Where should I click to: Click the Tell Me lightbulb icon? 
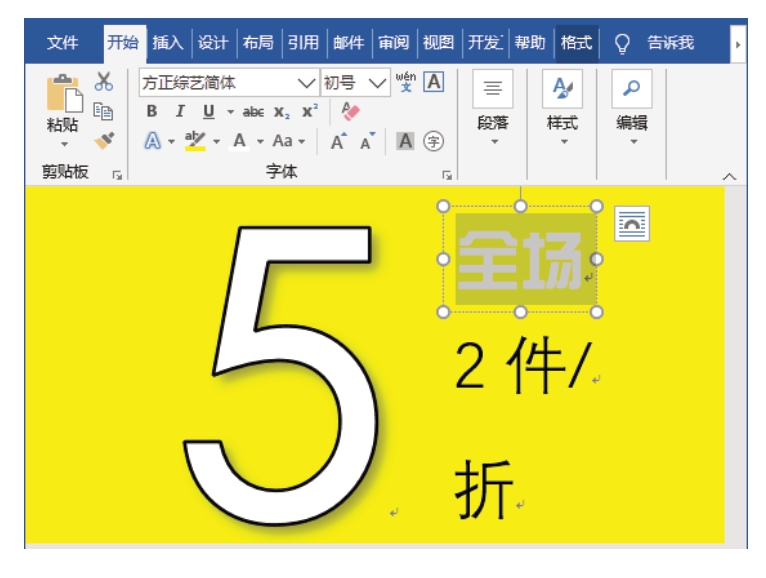(x=622, y=44)
